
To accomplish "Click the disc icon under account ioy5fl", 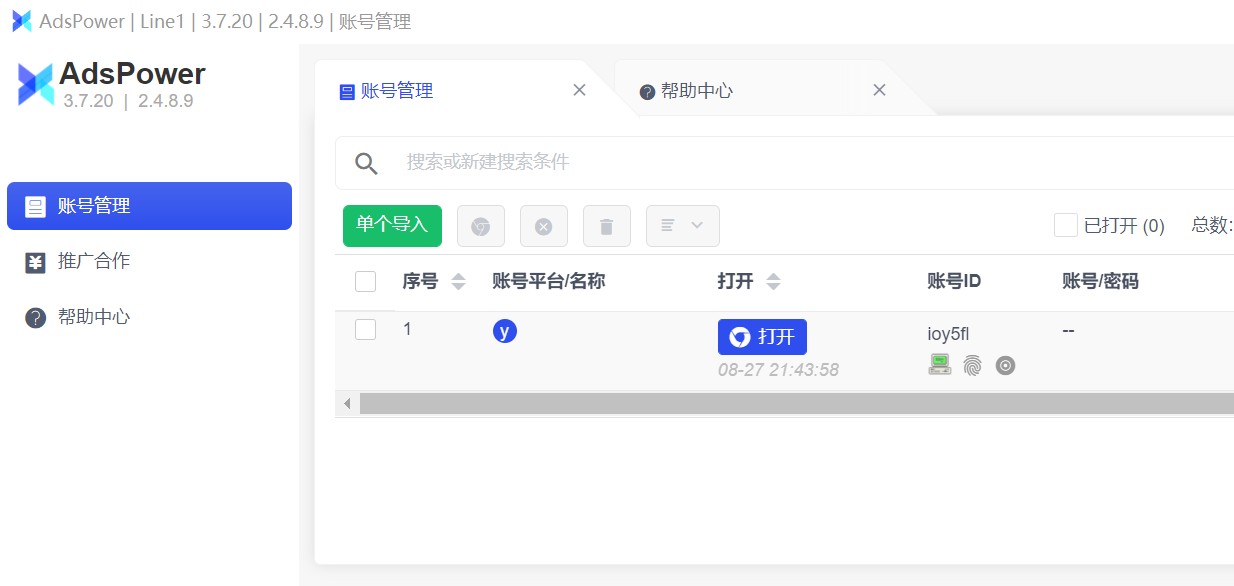I will click(1005, 365).
